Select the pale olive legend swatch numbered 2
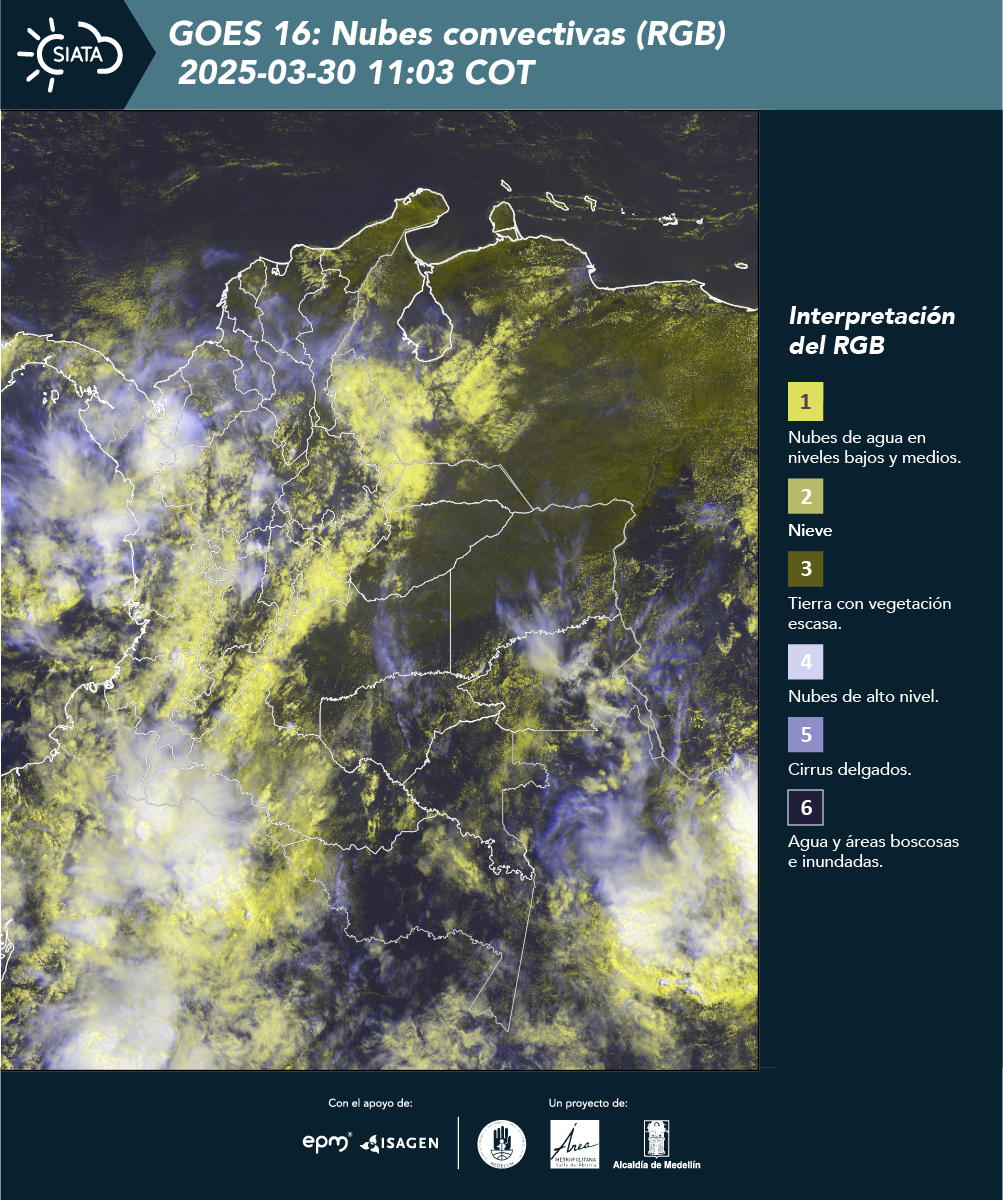 [805, 495]
